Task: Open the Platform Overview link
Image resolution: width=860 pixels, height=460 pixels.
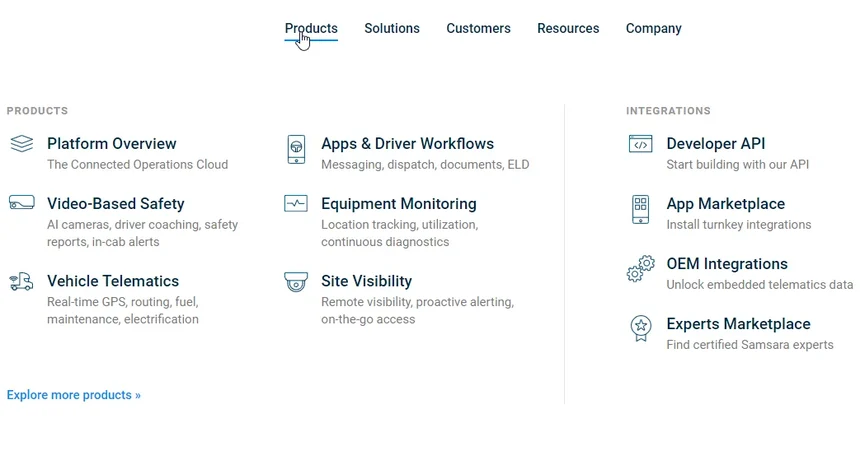Action: pyautogui.click(x=112, y=144)
